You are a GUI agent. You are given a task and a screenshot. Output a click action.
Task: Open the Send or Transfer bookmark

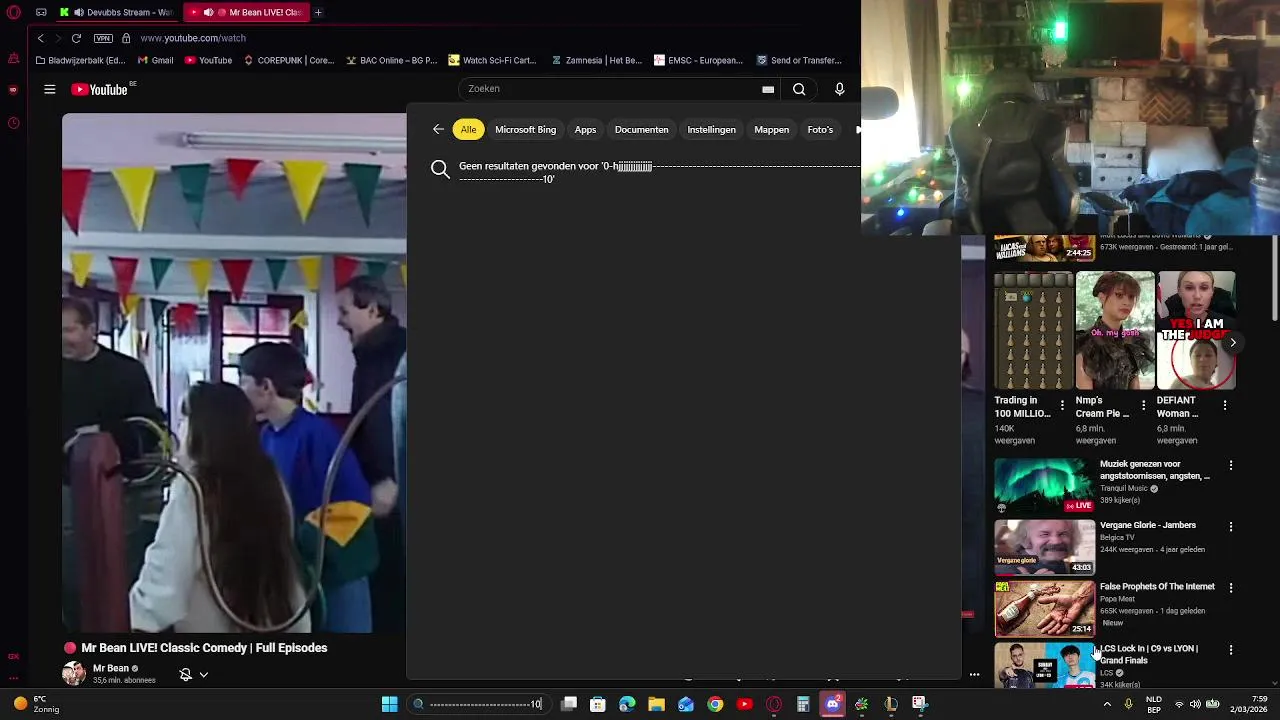pyautogui.click(x=799, y=60)
